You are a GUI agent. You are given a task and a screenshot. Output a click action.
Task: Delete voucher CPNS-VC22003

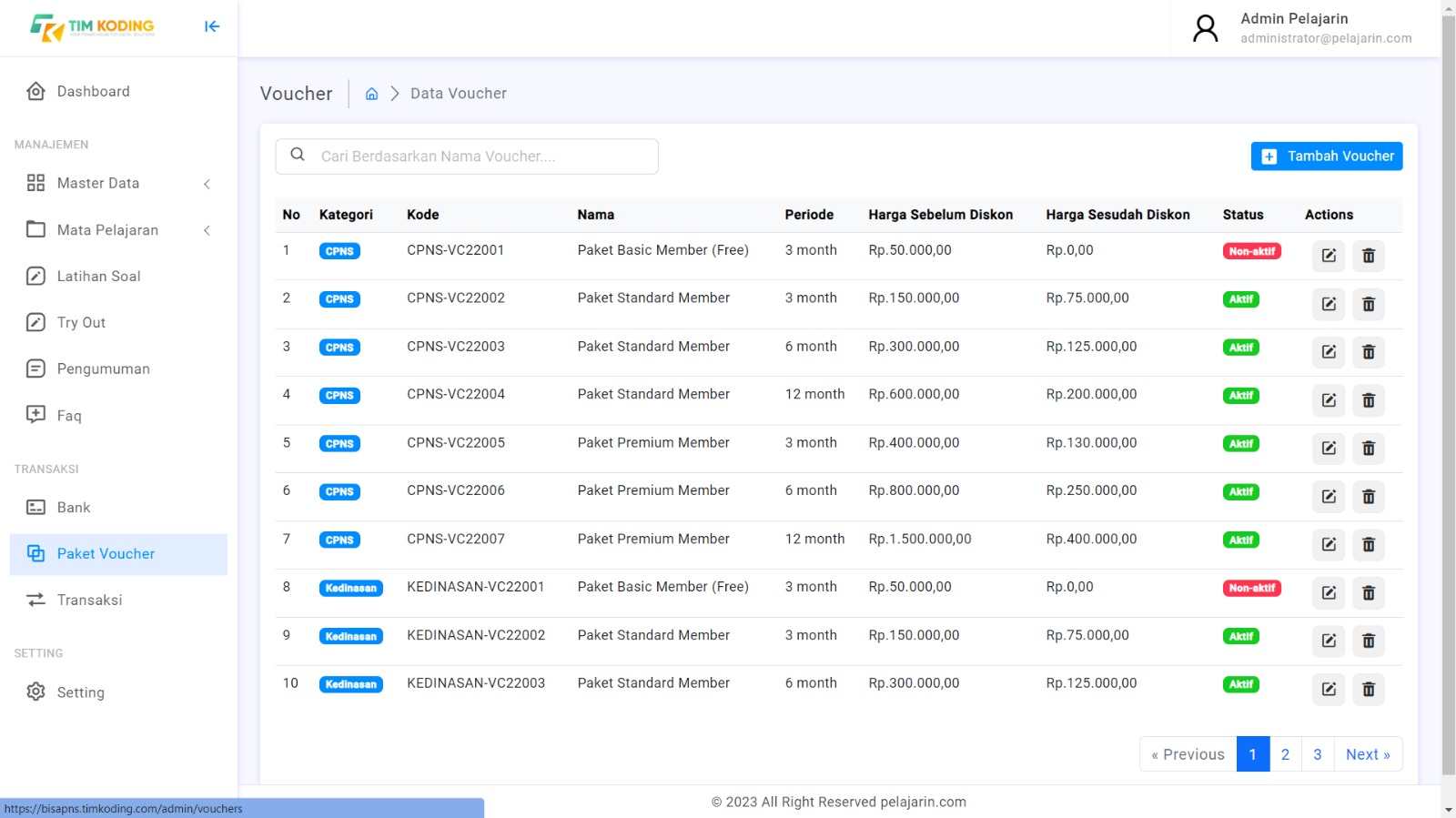pos(1369,352)
